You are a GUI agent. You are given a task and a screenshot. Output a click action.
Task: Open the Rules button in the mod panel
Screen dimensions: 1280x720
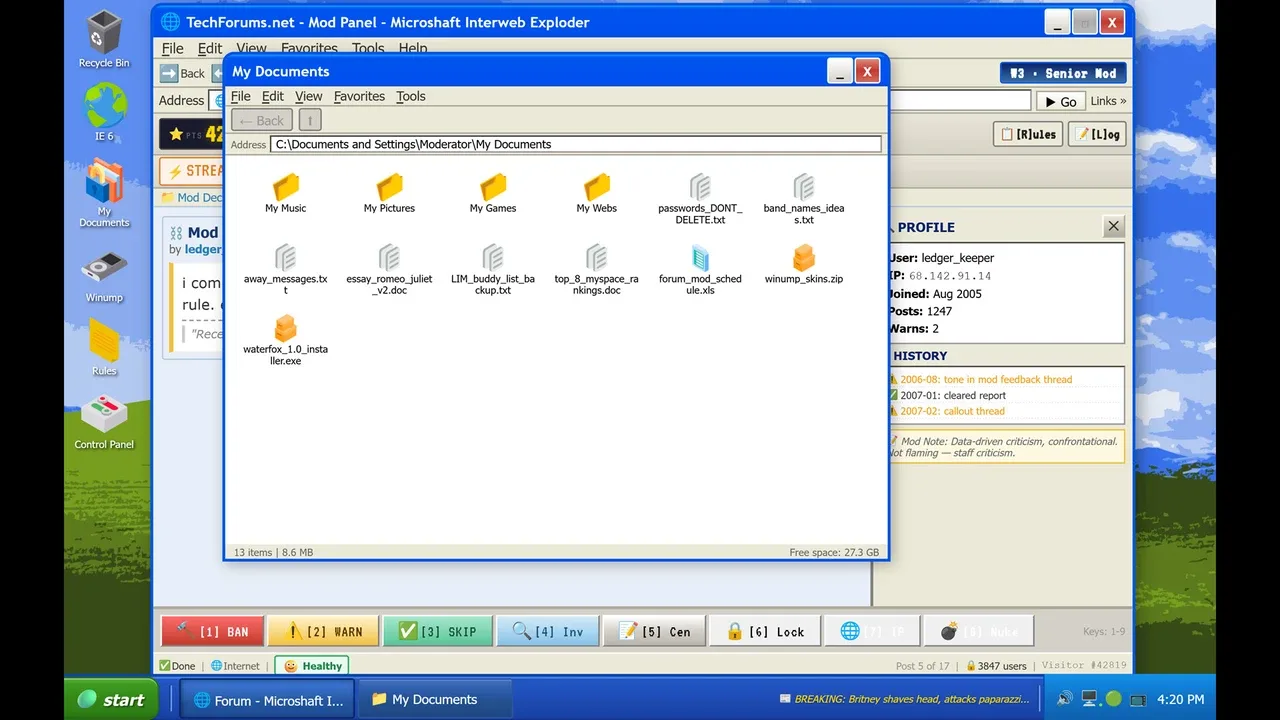pyautogui.click(x=1028, y=134)
